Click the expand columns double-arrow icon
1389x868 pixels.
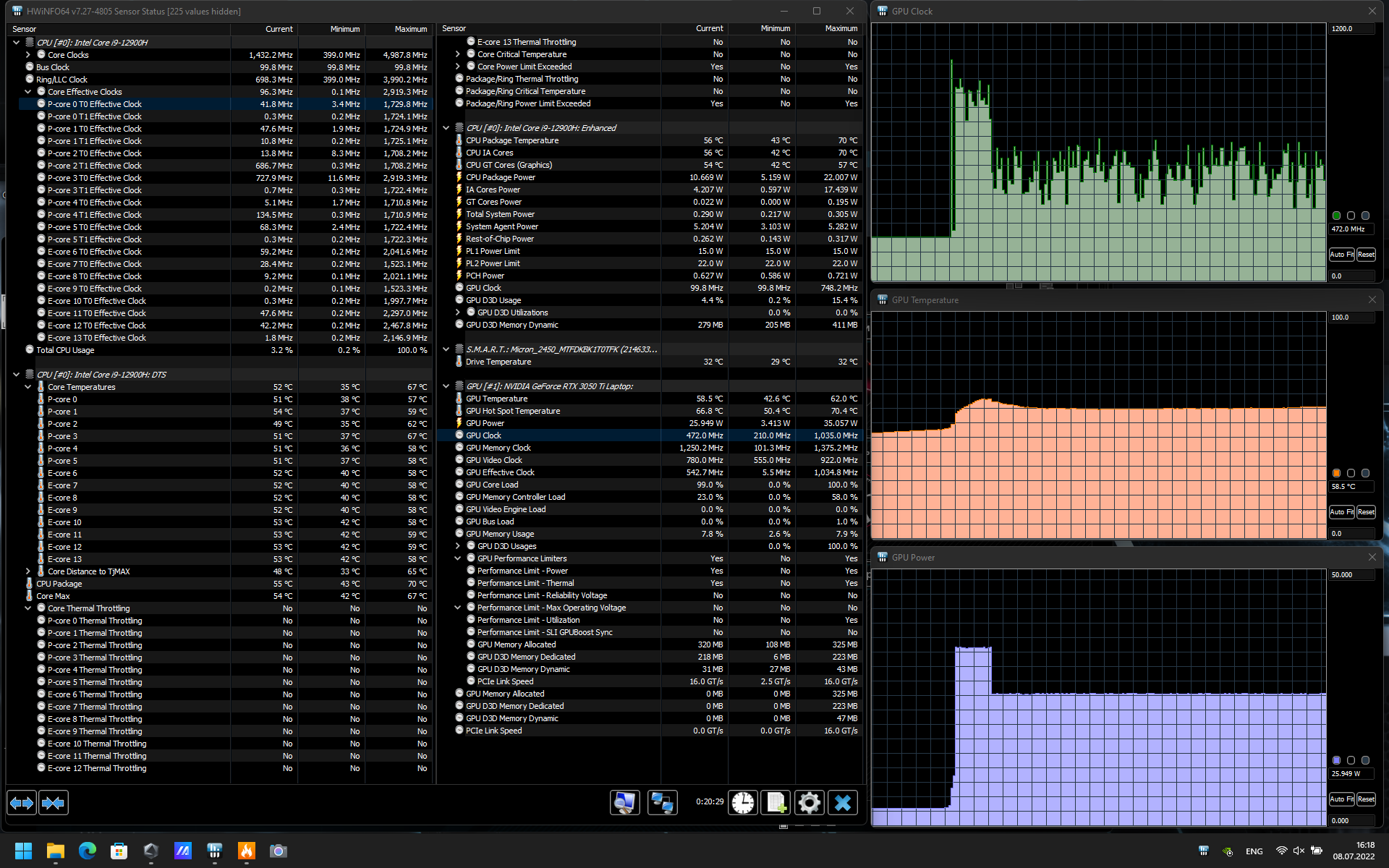pyautogui.click(x=22, y=803)
